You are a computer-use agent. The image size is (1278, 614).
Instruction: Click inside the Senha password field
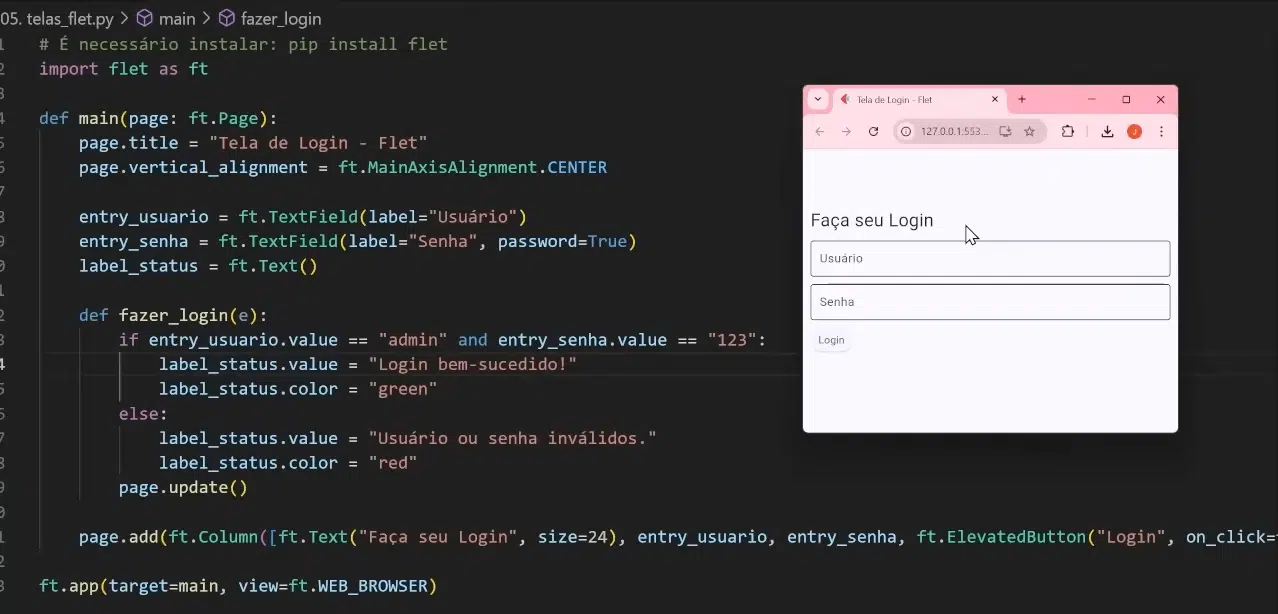coord(989,301)
